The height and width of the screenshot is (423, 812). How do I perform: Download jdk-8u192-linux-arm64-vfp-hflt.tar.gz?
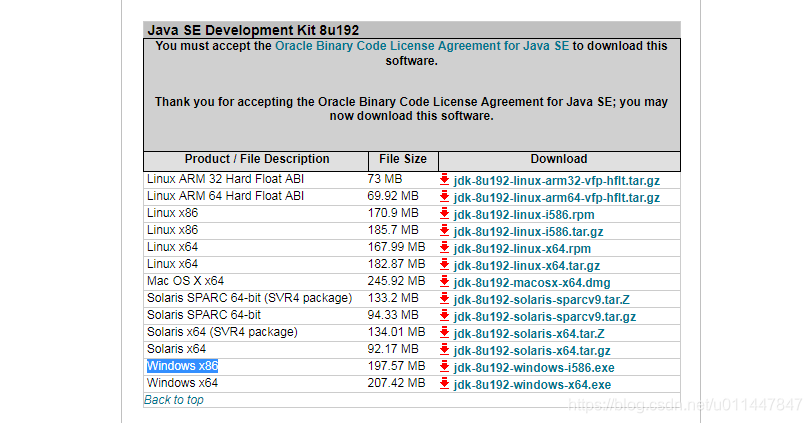557,198
